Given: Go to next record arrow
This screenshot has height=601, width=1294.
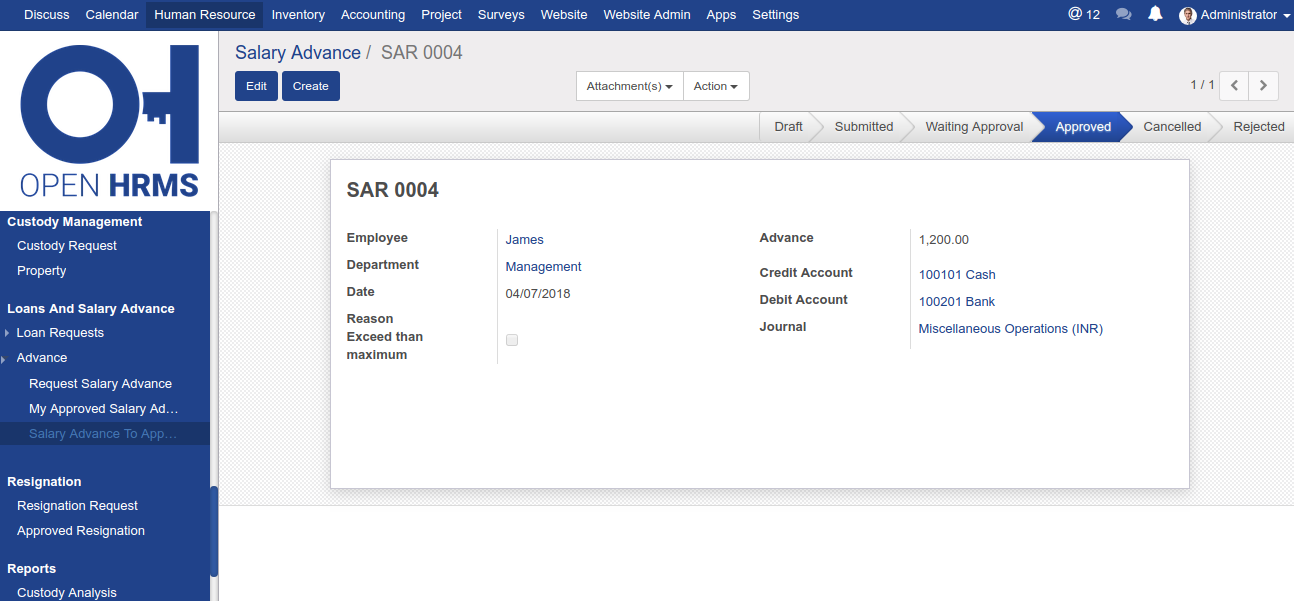Looking at the screenshot, I should tap(1264, 86).
